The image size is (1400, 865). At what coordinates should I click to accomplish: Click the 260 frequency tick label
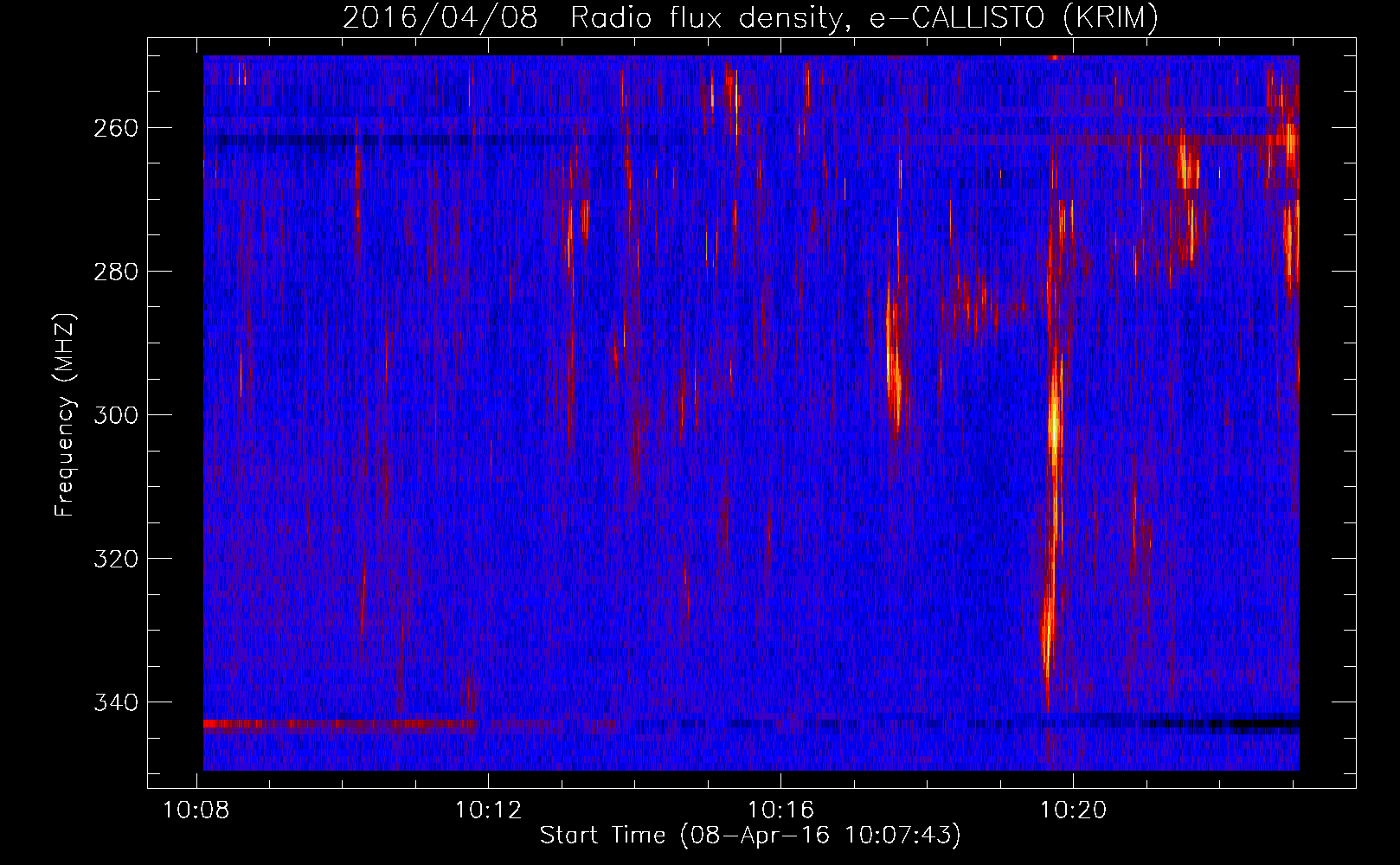[x=115, y=128]
